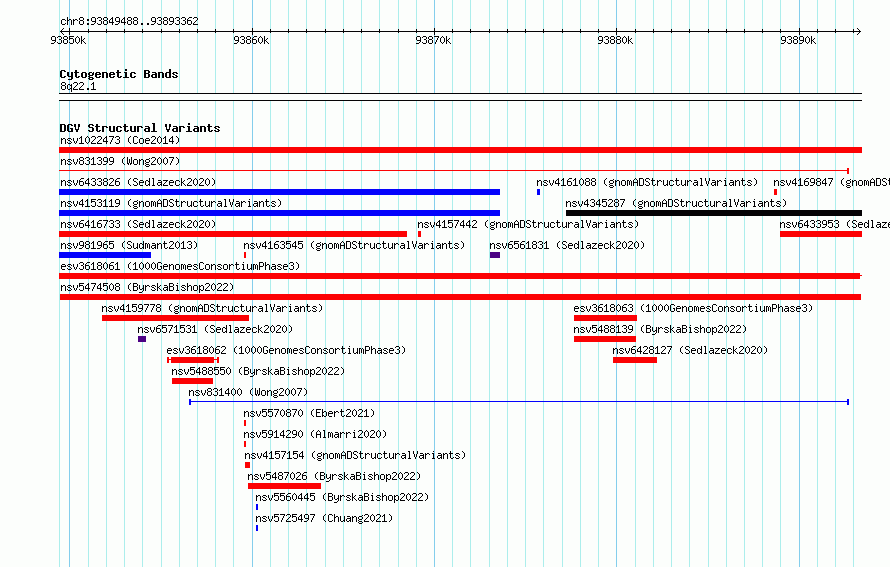
Task: Click the small blue nsv4161088 marker
Action: 538,192
